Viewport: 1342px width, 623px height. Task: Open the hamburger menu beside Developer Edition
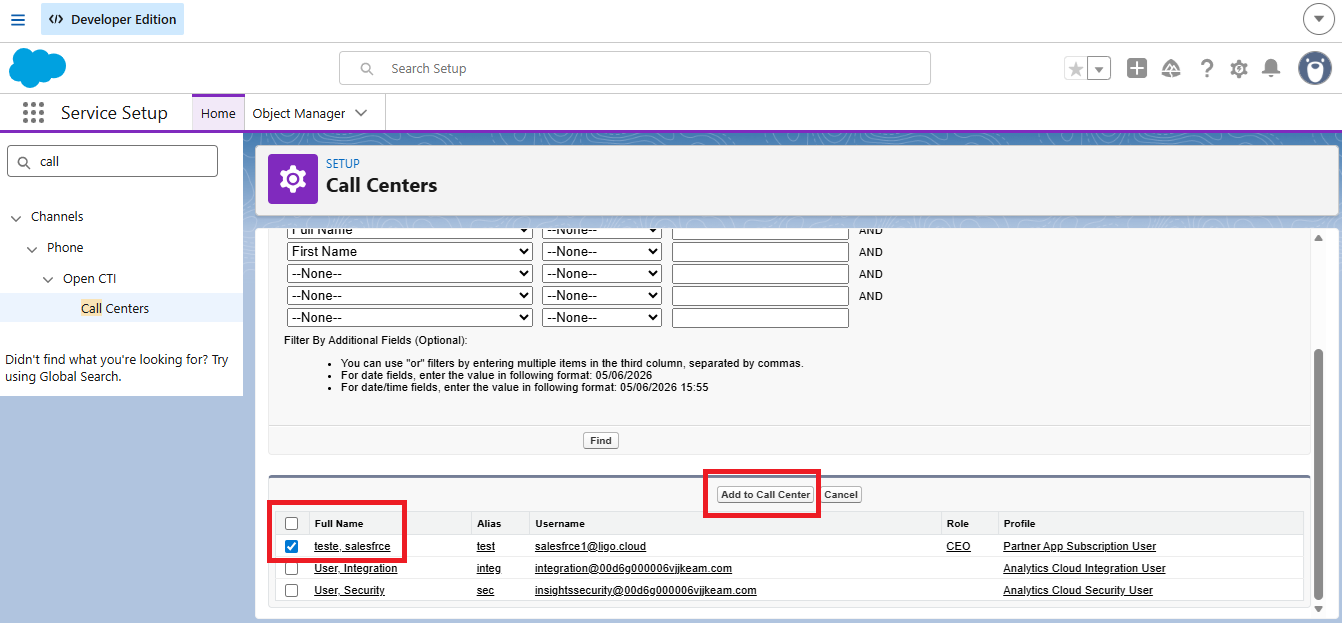(x=18, y=19)
